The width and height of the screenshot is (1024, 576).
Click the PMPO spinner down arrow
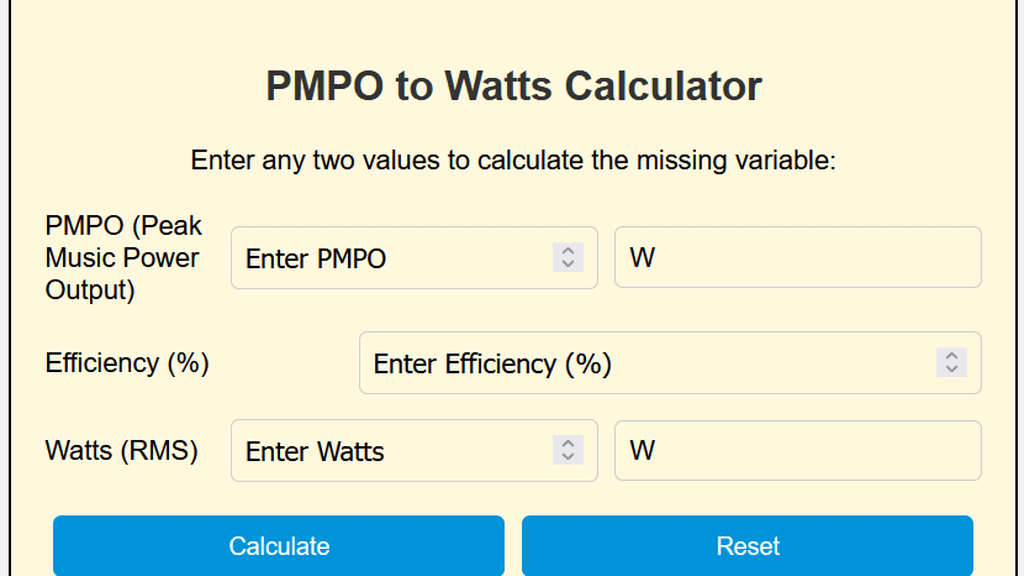click(x=567, y=264)
